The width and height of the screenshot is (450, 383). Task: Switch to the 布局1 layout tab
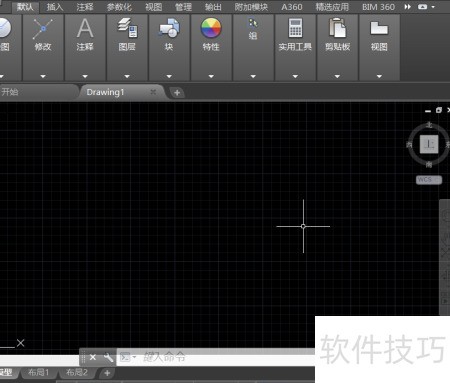tap(39, 372)
